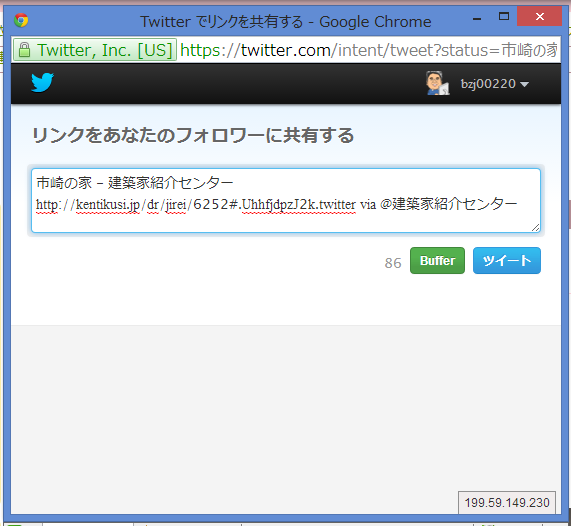Click the heading リンクをあなたのフォロワーに共有する
571x526 pixels.
point(193,135)
